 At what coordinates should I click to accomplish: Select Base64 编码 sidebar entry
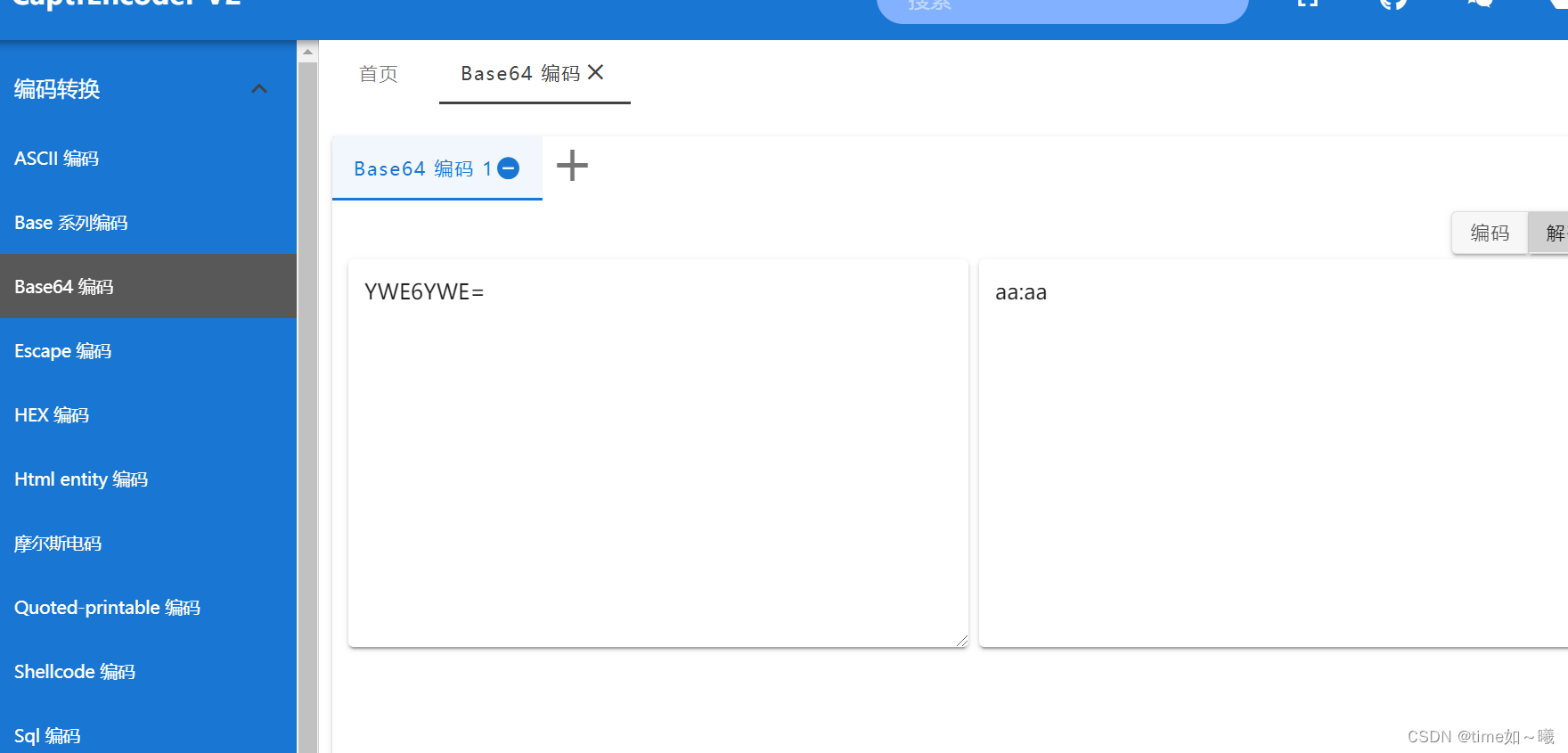click(148, 287)
